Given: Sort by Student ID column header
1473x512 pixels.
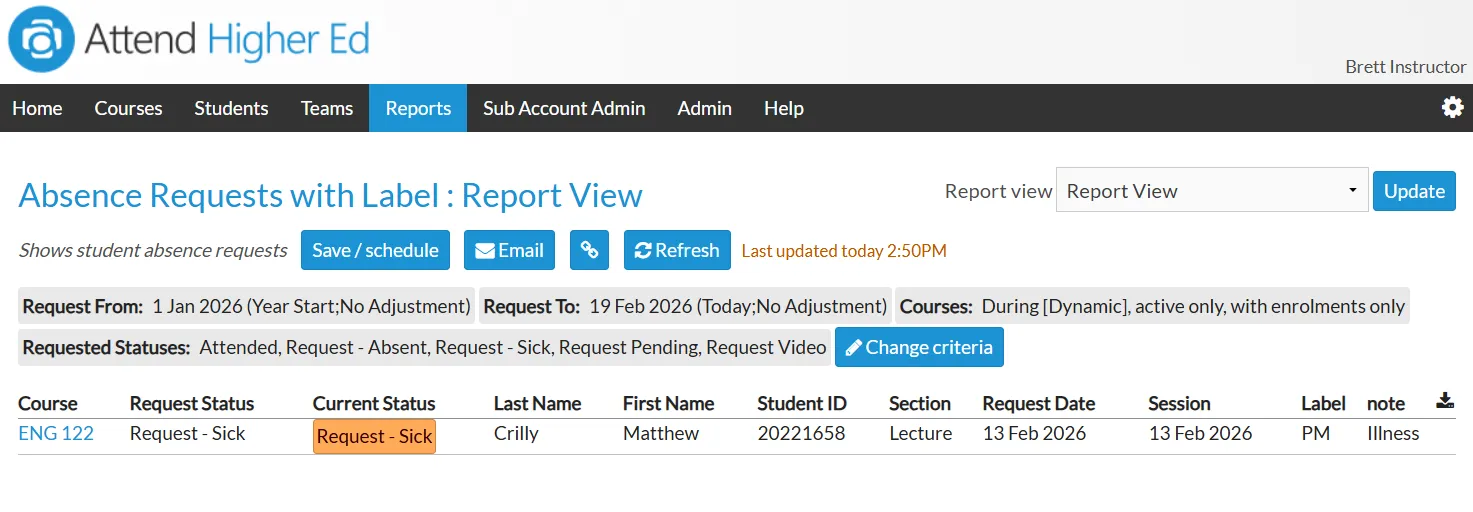Looking at the screenshot, I should [802, 404].
